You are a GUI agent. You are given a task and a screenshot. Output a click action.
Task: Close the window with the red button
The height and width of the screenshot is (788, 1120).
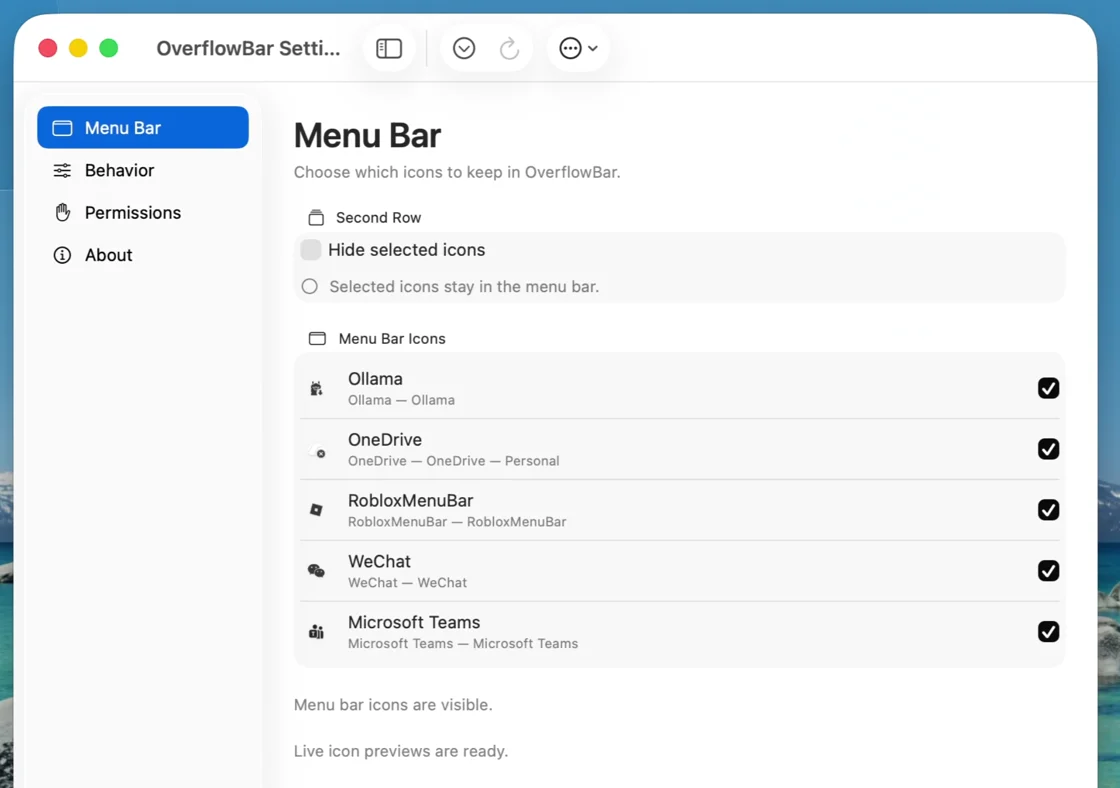coord(48,48)
